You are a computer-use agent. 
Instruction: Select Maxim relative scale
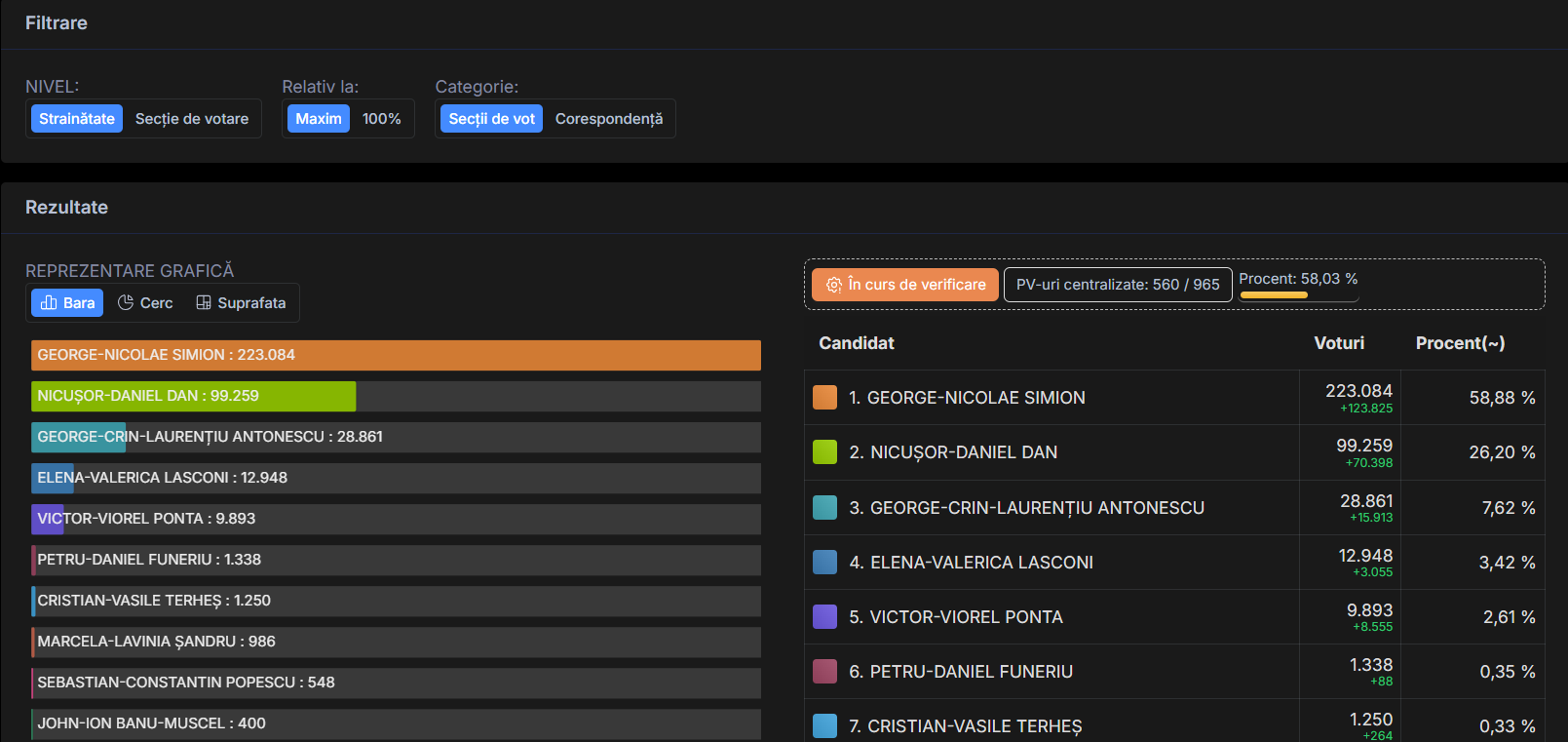319,119
